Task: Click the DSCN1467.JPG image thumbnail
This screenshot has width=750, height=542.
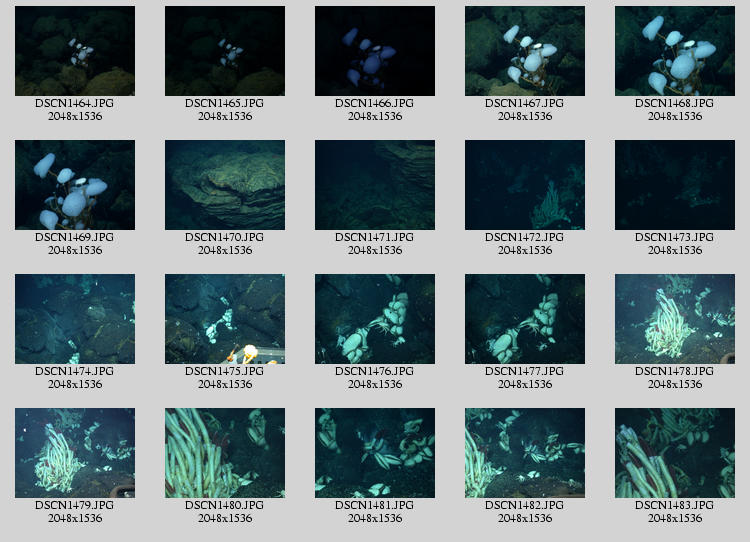Action: click(525, 51)
